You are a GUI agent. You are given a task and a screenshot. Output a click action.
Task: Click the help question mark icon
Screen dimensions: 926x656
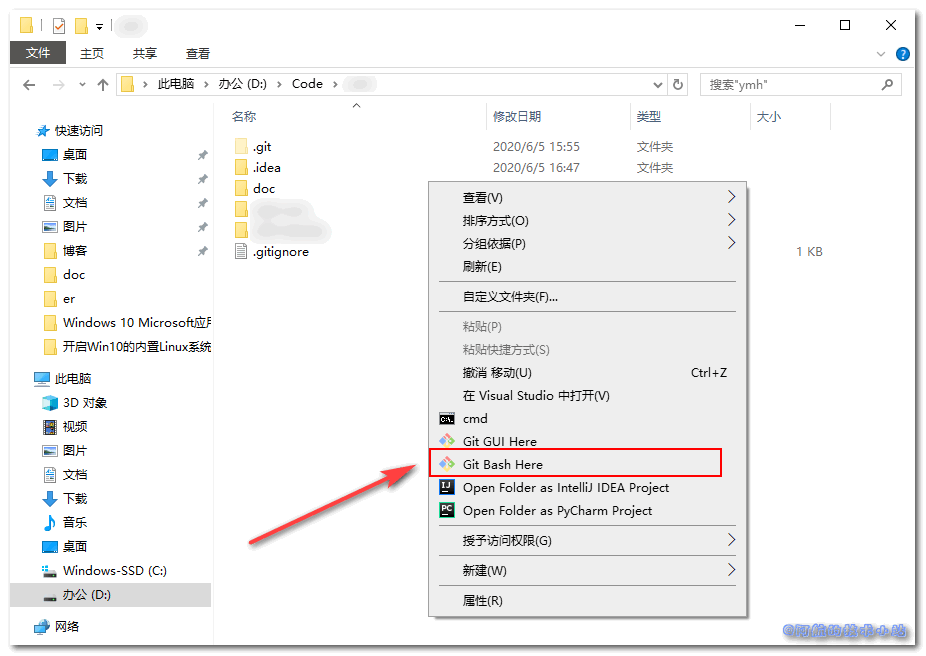(902, 54)
